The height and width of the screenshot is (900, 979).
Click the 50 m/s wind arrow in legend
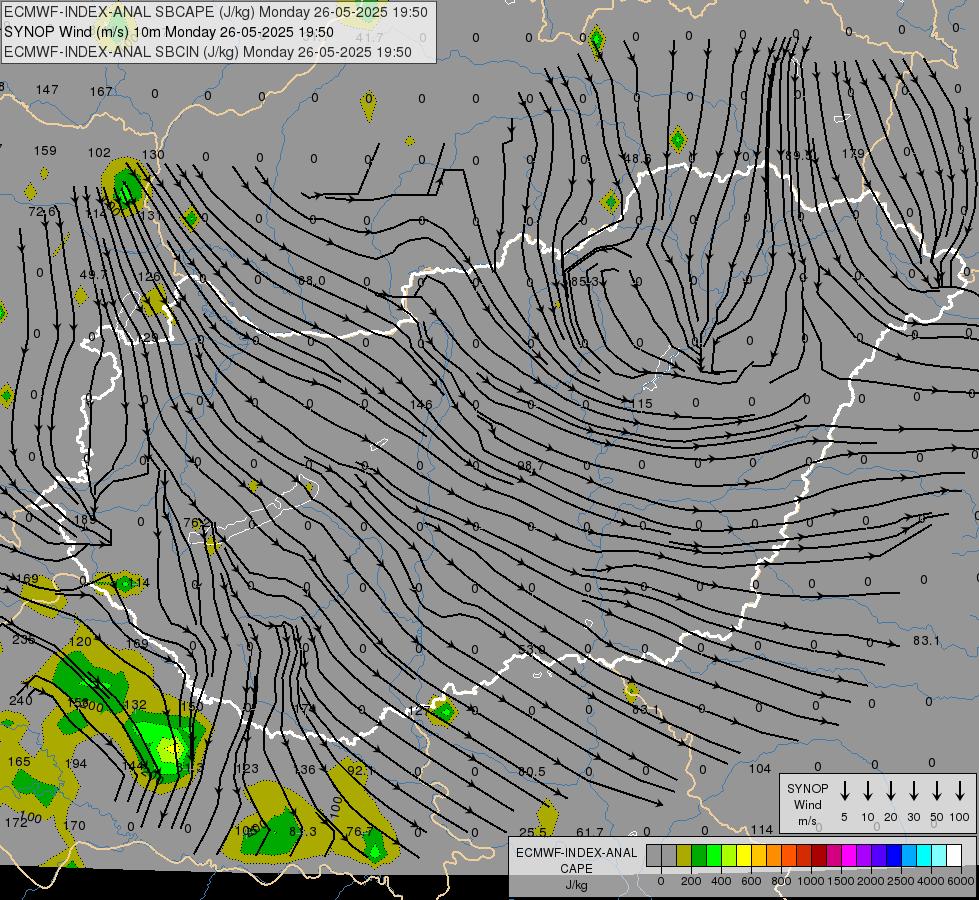click(x=937, y=791)
